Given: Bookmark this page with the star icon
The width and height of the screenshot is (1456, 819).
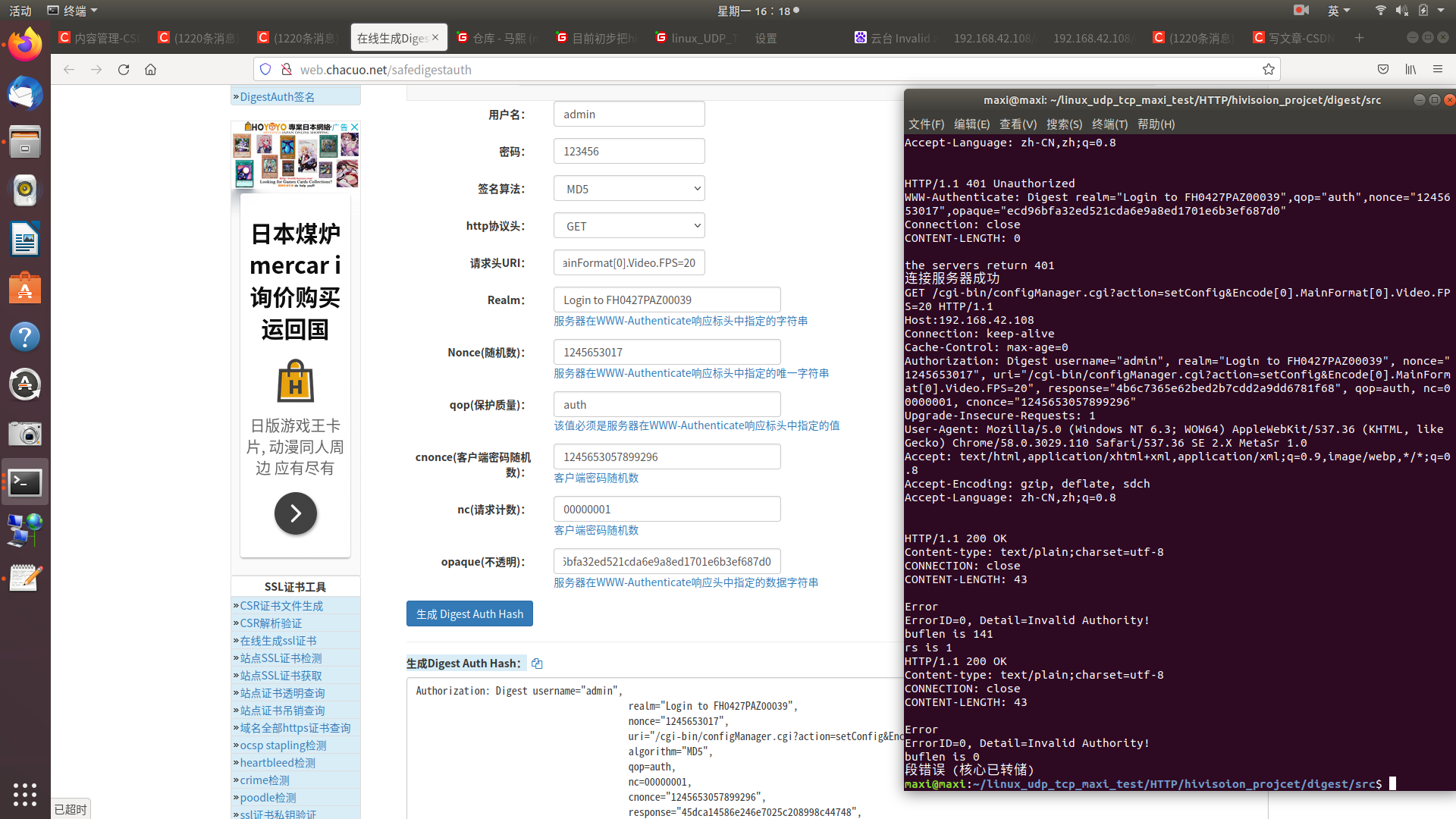Looking at the screenshot, I should click(x=1268, y=70).
